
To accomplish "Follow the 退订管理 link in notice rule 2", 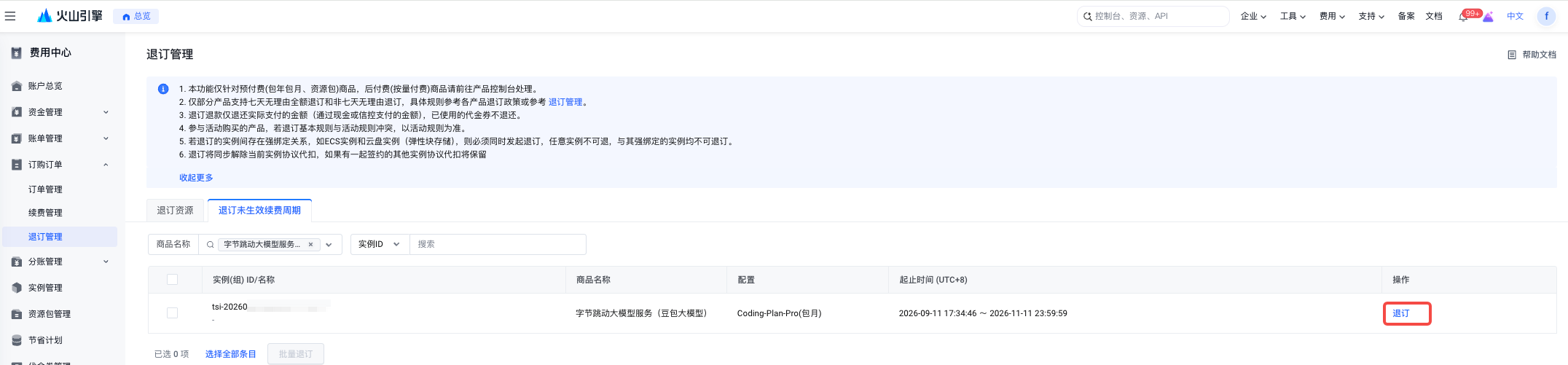I will (565, 102).
